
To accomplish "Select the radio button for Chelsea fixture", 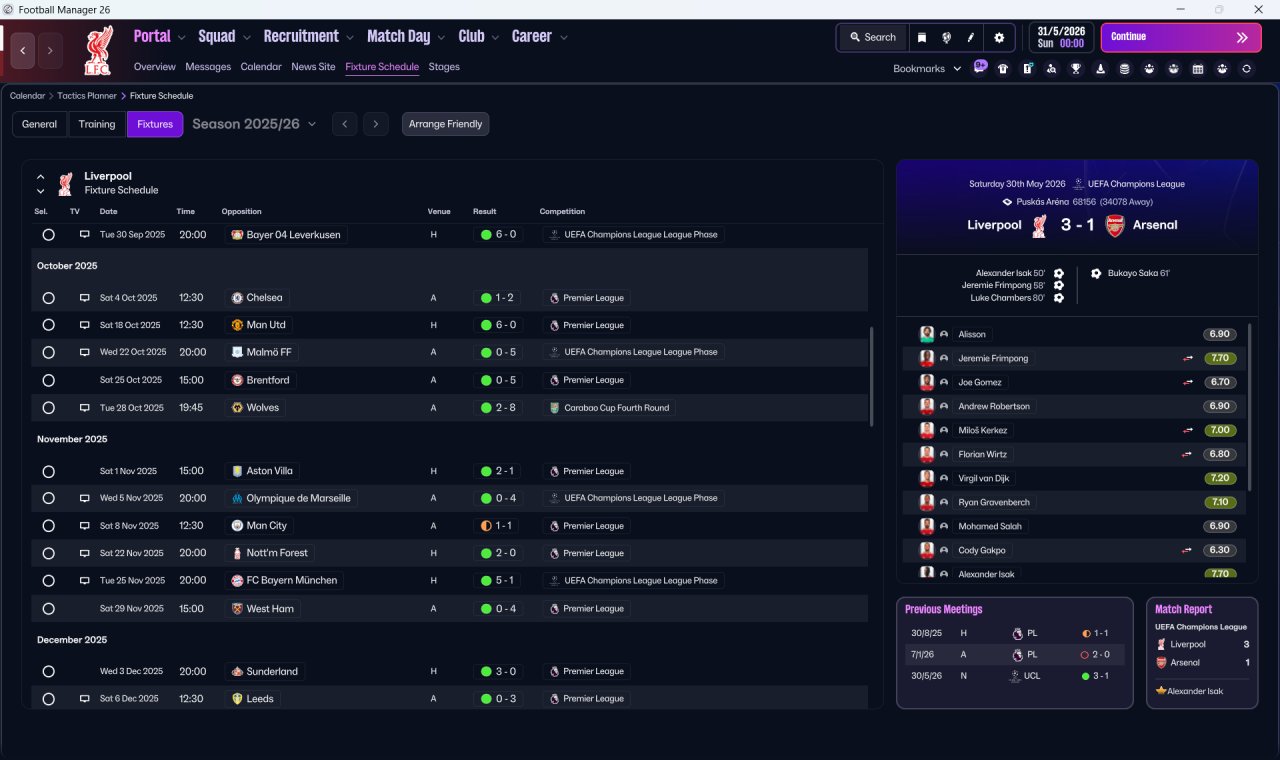I will pos(48,298).
